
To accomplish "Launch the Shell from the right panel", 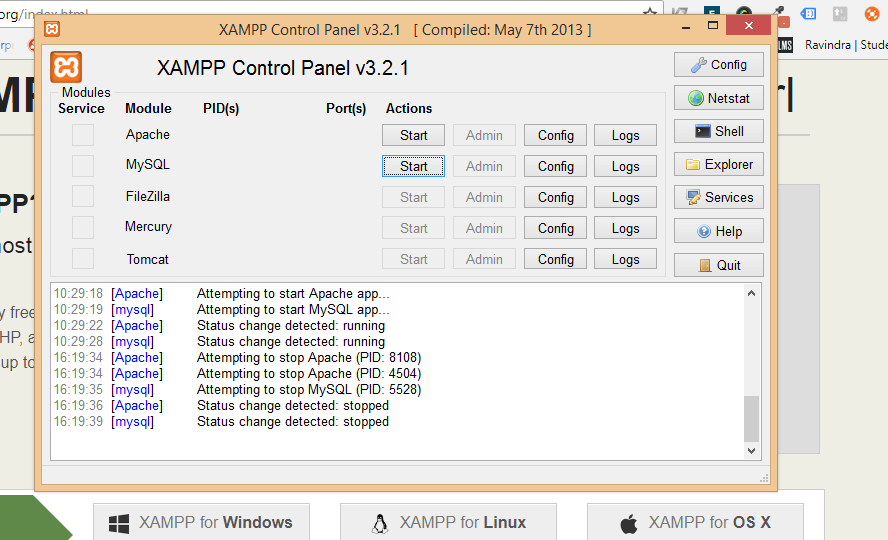I will coord(719,131).
